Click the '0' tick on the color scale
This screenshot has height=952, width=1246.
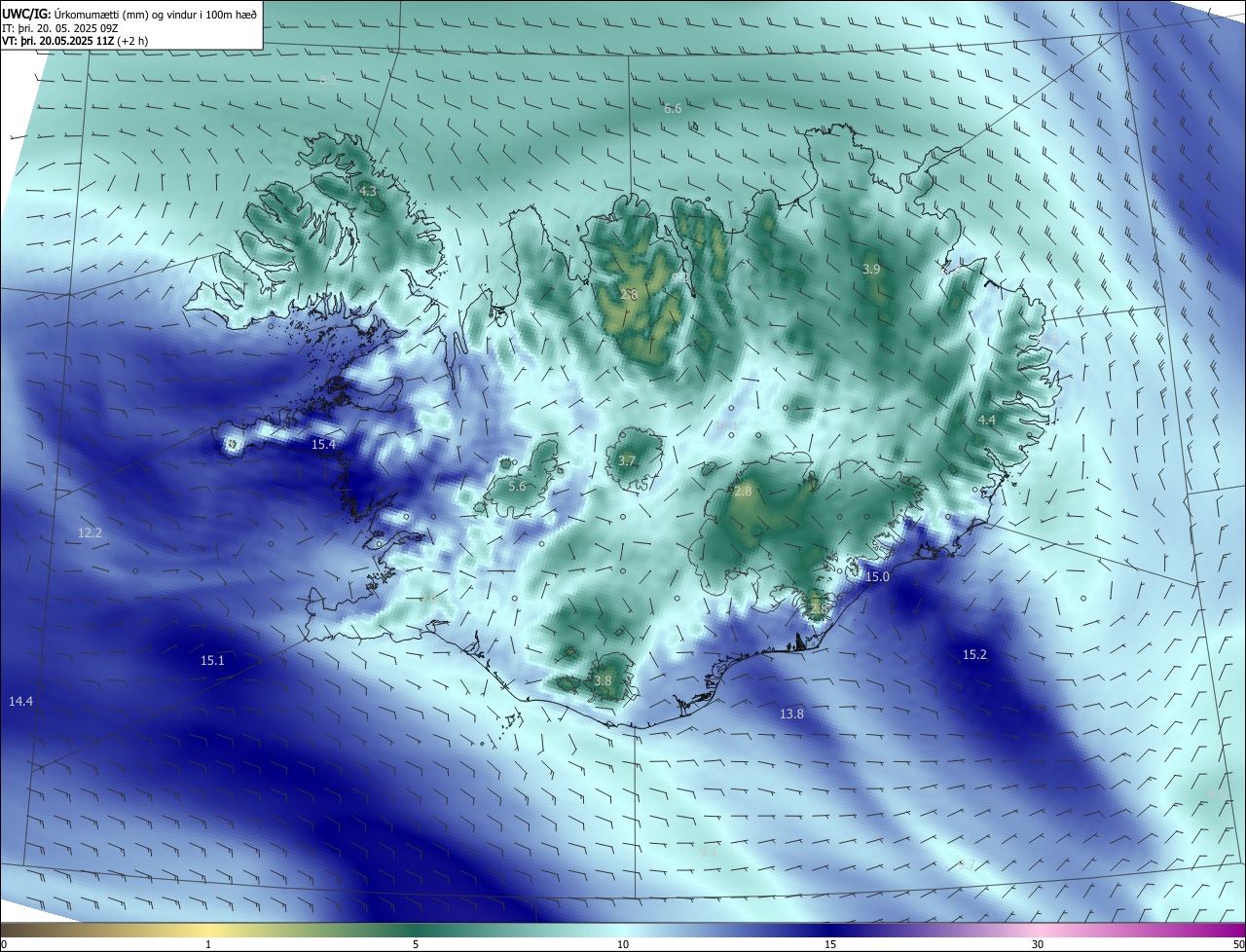(x=4, y=945)
